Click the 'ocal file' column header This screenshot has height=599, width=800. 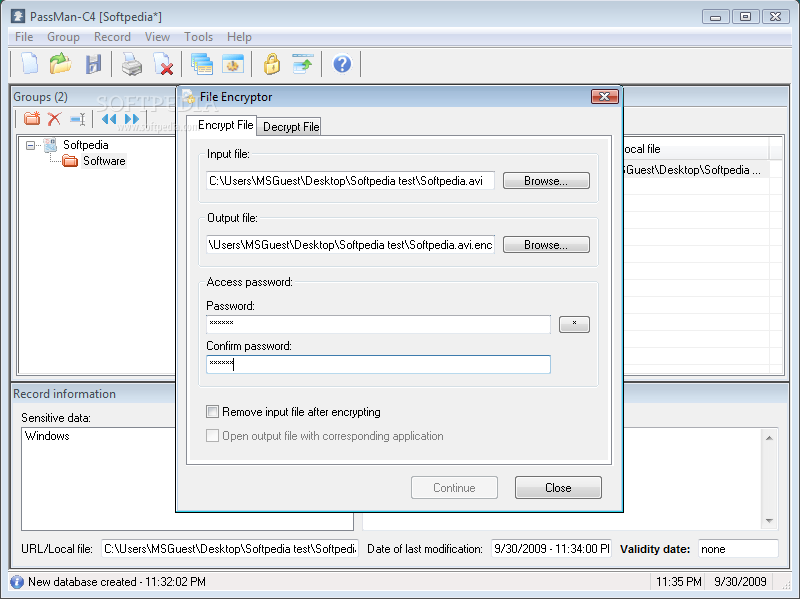tap(696, 149)
